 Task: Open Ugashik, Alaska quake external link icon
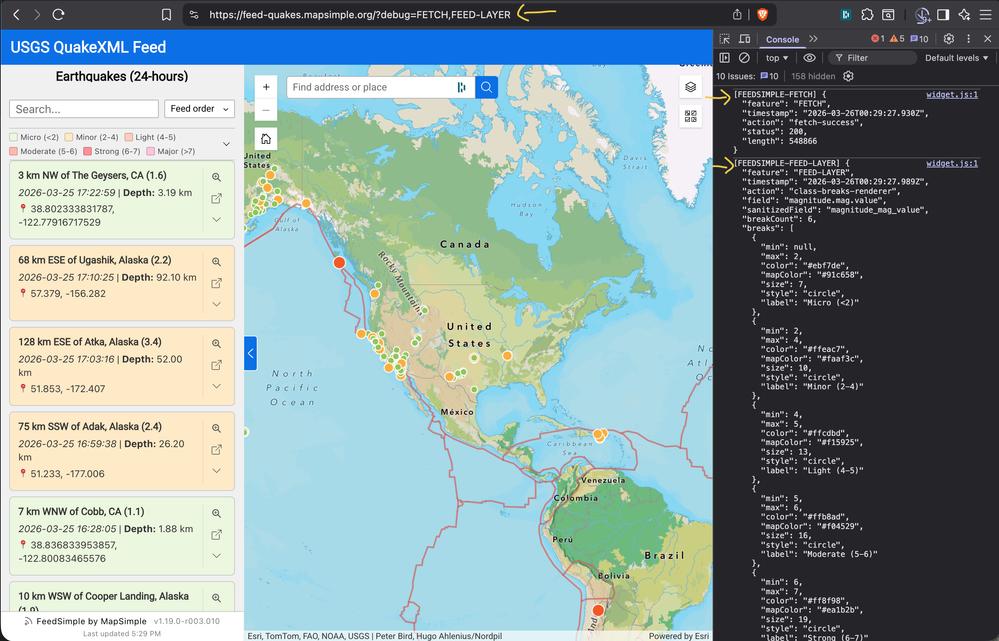217,283
